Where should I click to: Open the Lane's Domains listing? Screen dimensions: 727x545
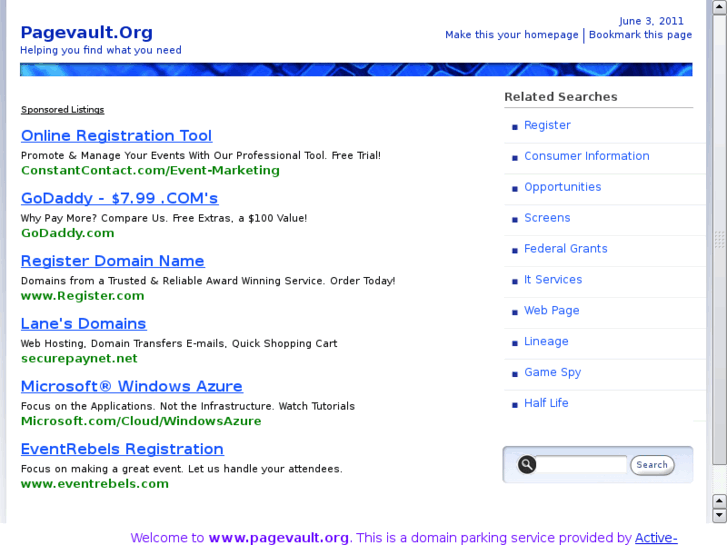(84, 323)
